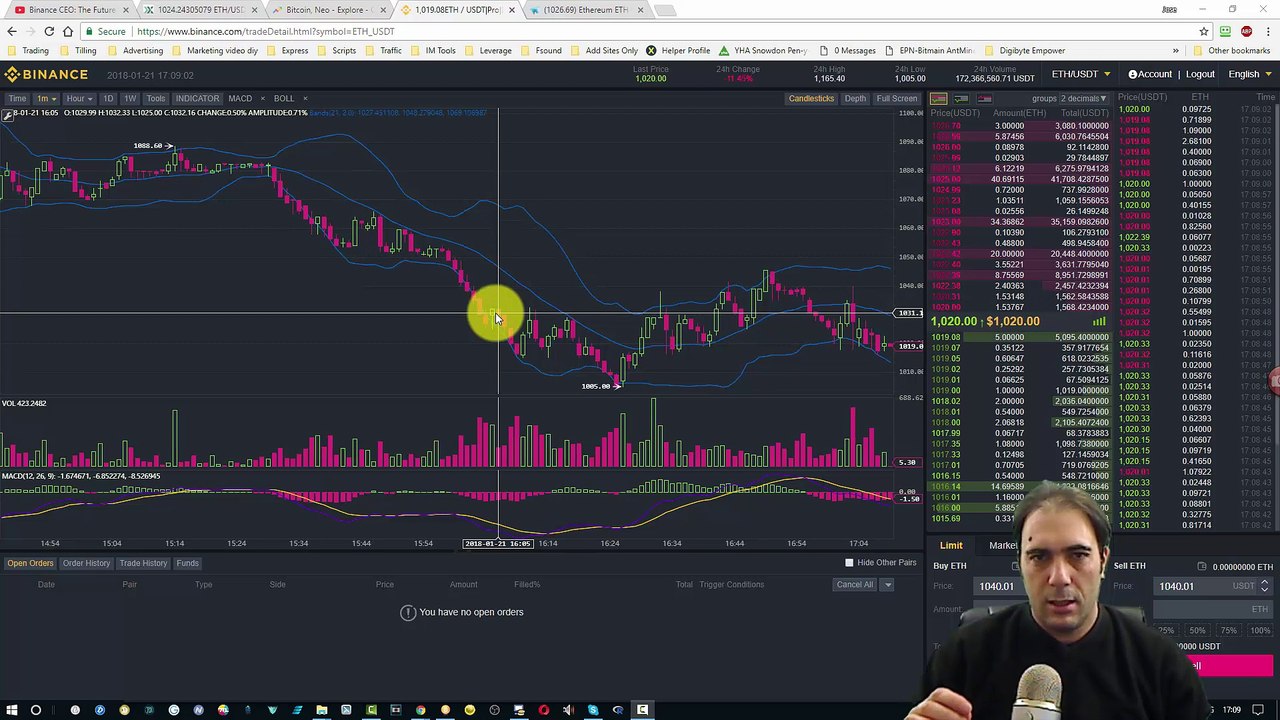Close the Bitcoin, Neo Explore tab
The height and width of the screenshot is (720, 1280).
pyautogui.click(x=382, y=10)
